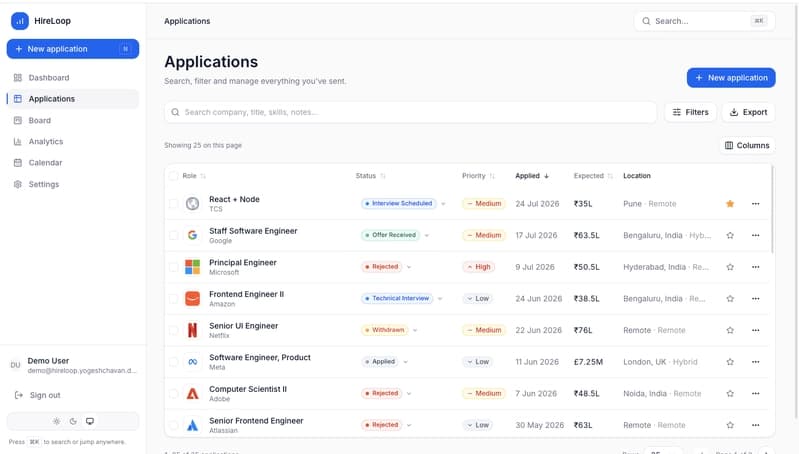Star the Staff Software Engineer row
Image resolution: width=799 pixels, height=454 pixels.
(x=730, y=235)
